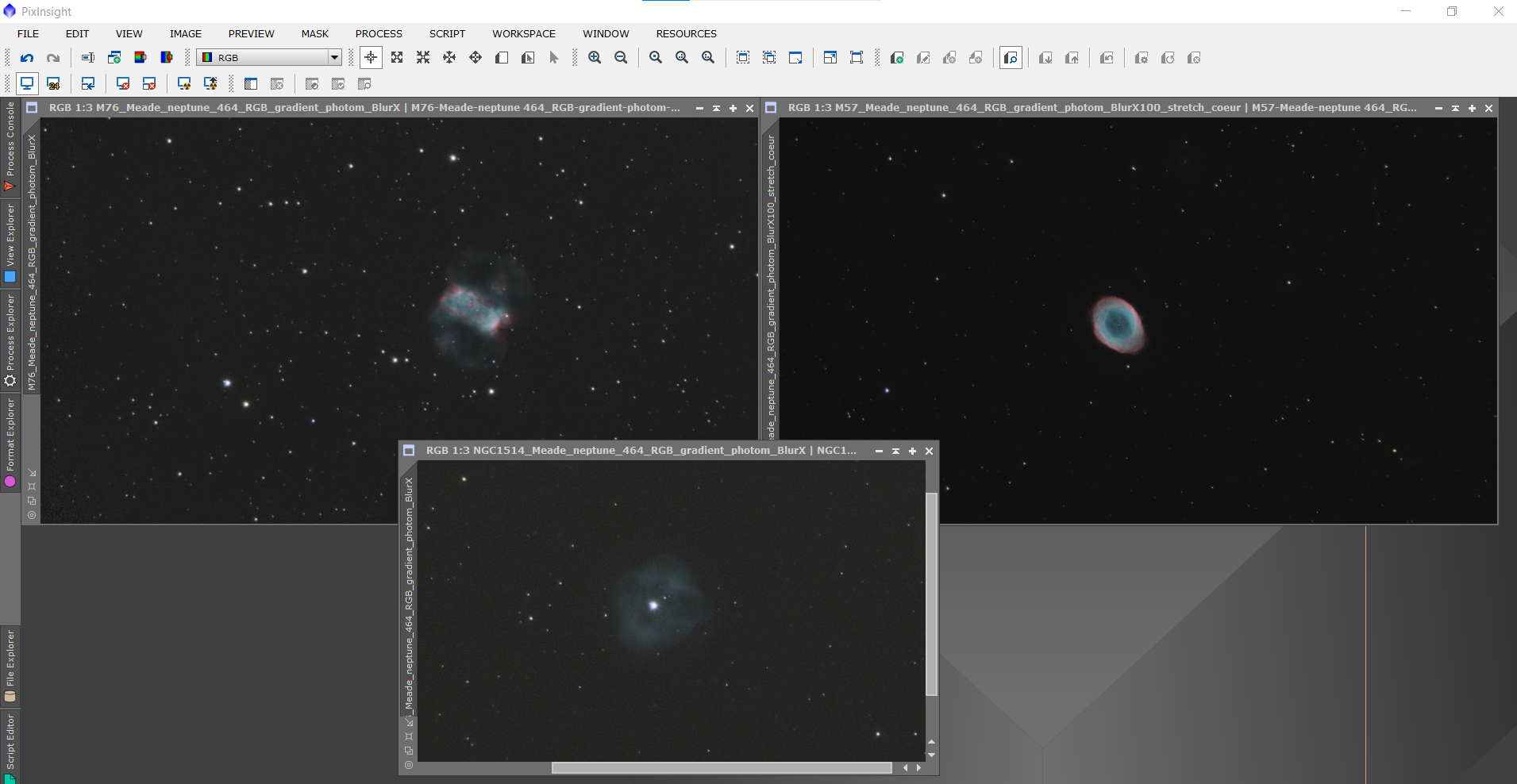Click the screen icon with radiation symbol
This screenshot has height=784, width=1517.
[x=184, y=84]
